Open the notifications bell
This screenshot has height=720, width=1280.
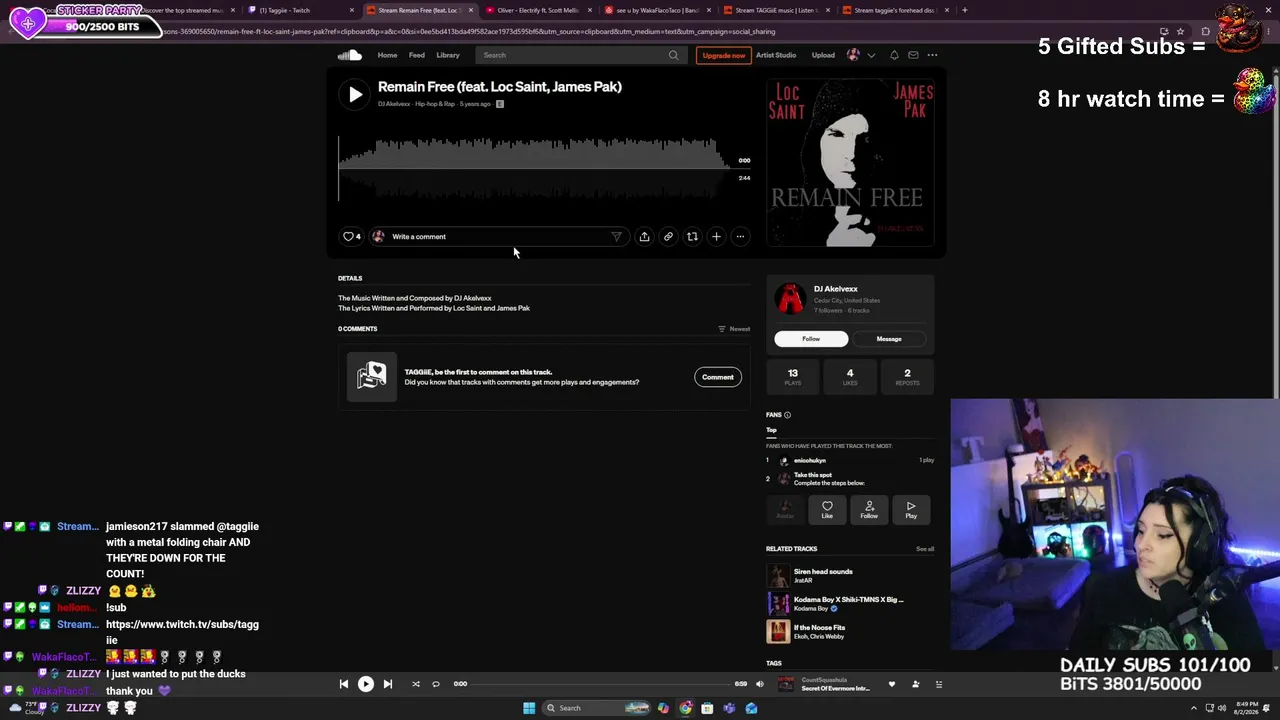click(x=894, y=55)
